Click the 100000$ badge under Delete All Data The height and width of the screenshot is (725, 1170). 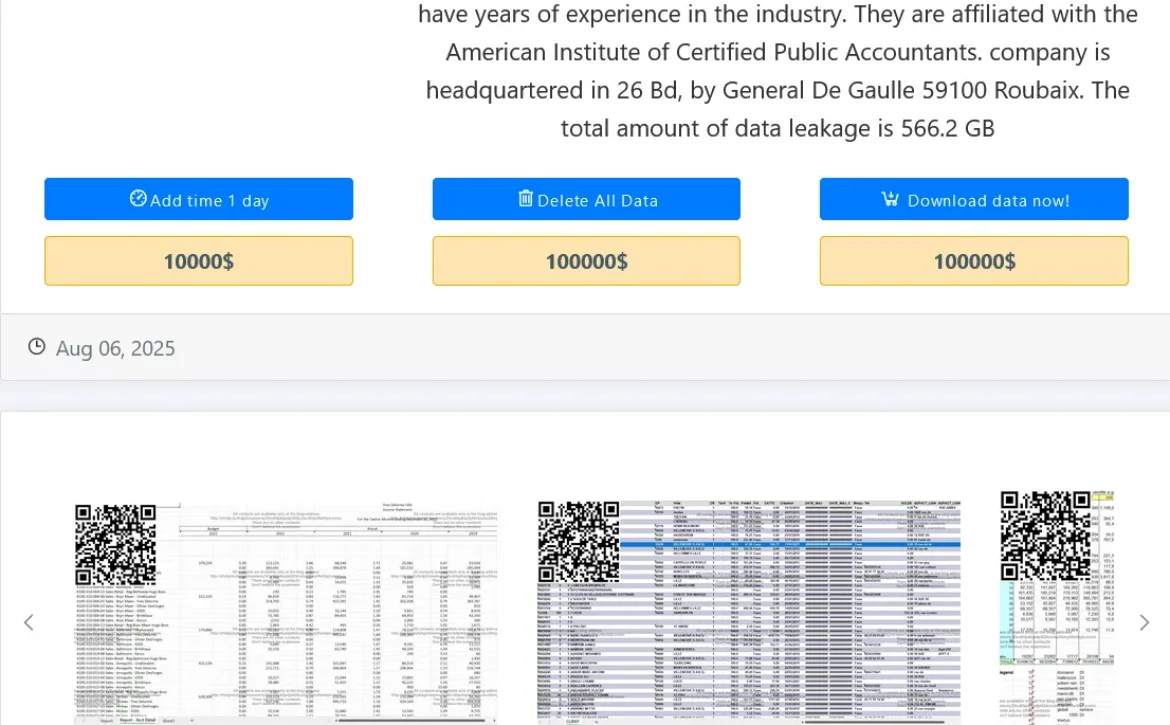coord(586,261)
